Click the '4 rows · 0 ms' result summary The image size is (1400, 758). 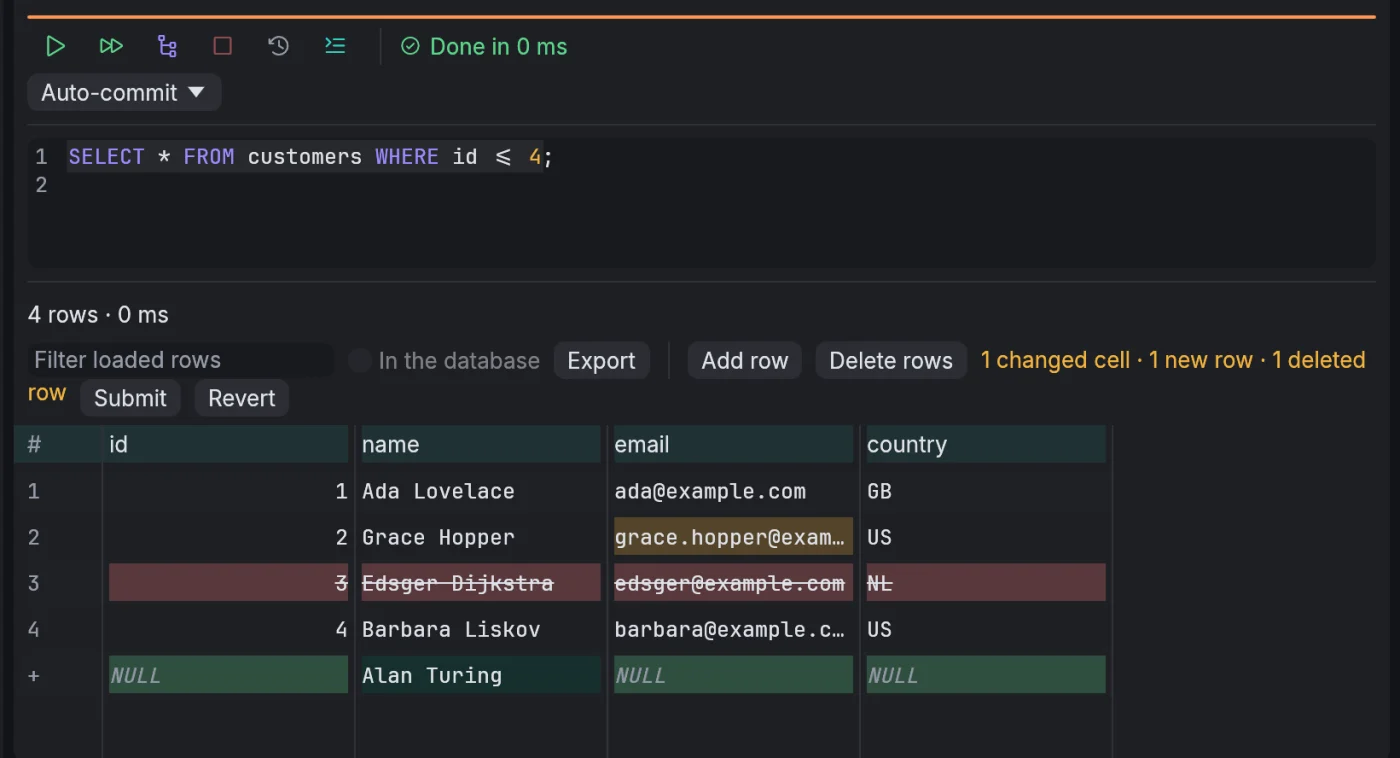98,315
